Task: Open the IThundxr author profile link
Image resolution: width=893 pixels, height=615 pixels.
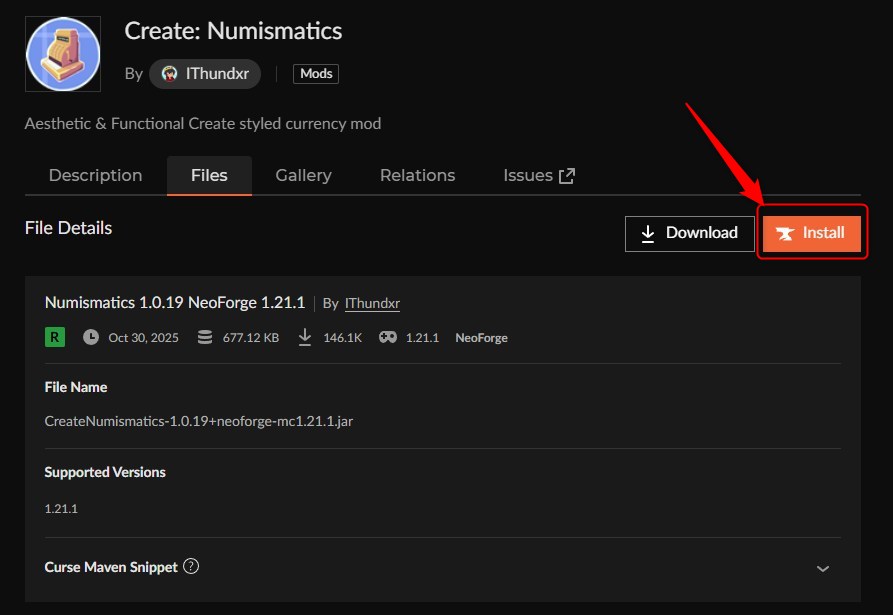Action: point(371,303)
